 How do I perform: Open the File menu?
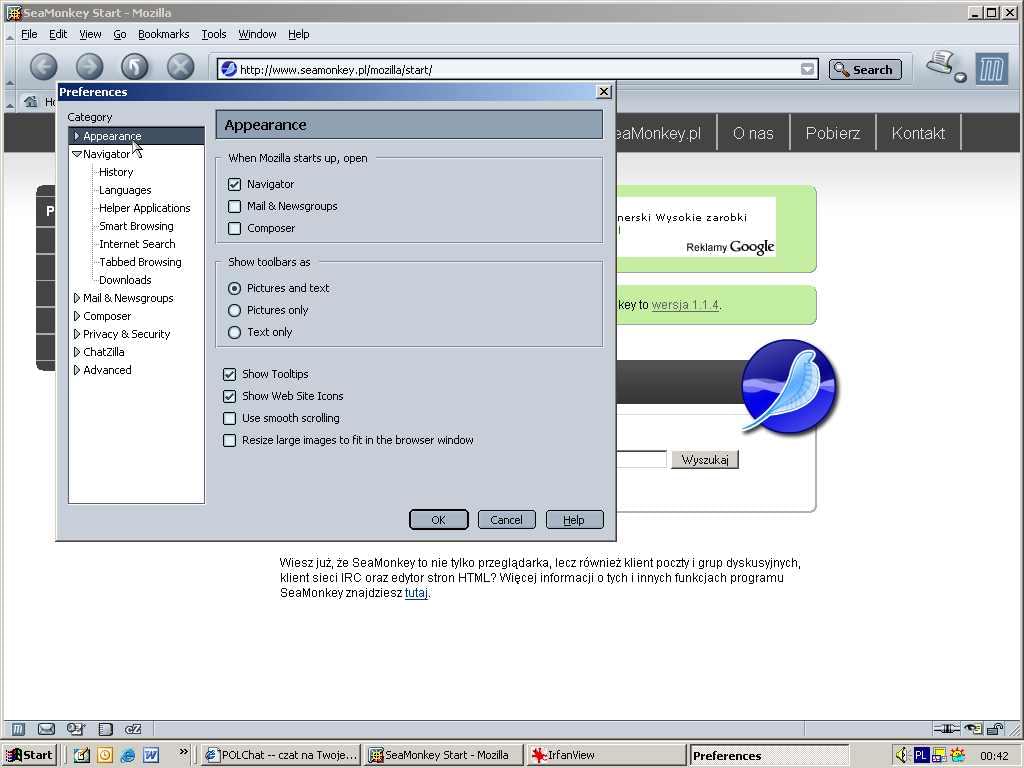click(29, 35)
